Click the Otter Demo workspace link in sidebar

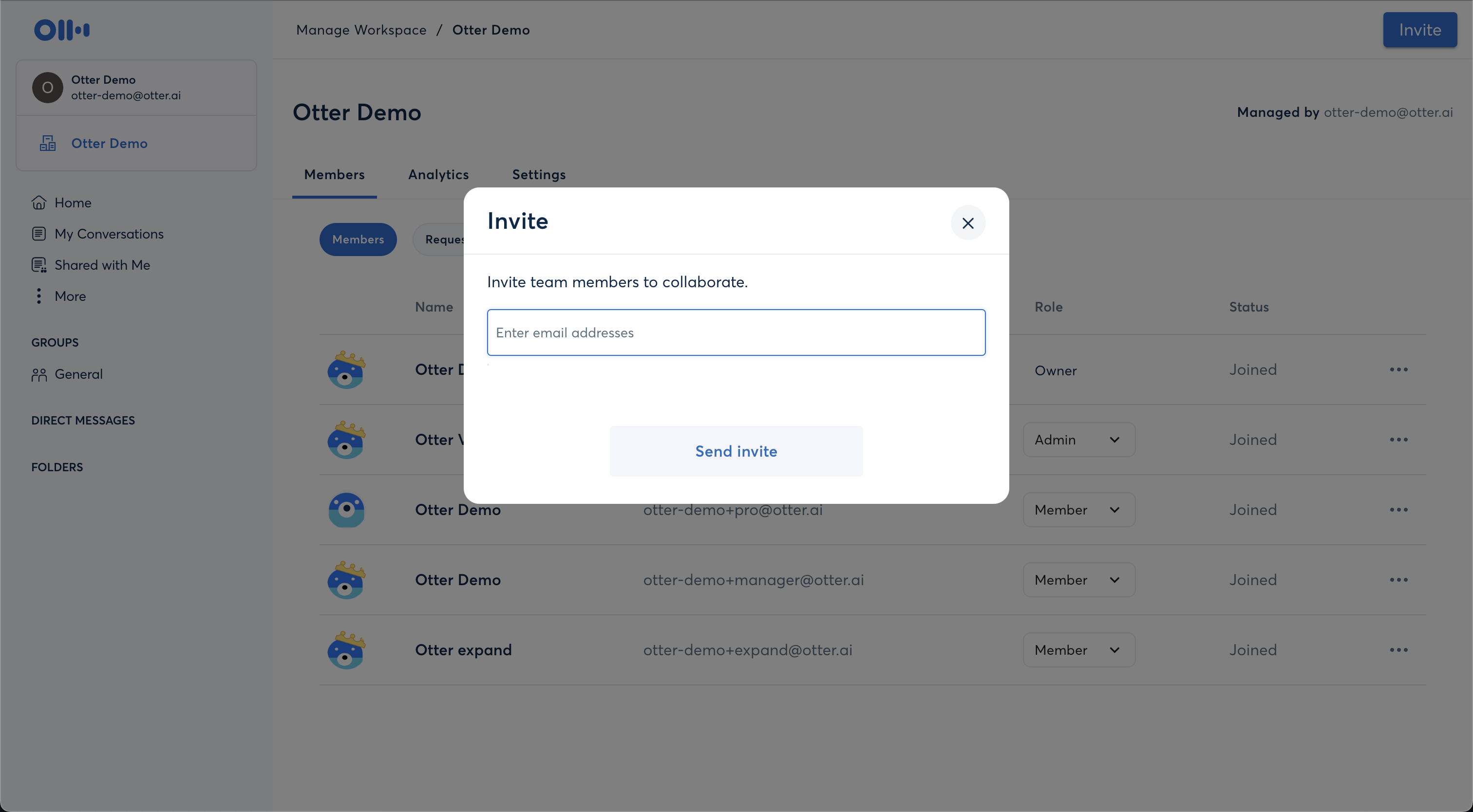coord(109,144)
